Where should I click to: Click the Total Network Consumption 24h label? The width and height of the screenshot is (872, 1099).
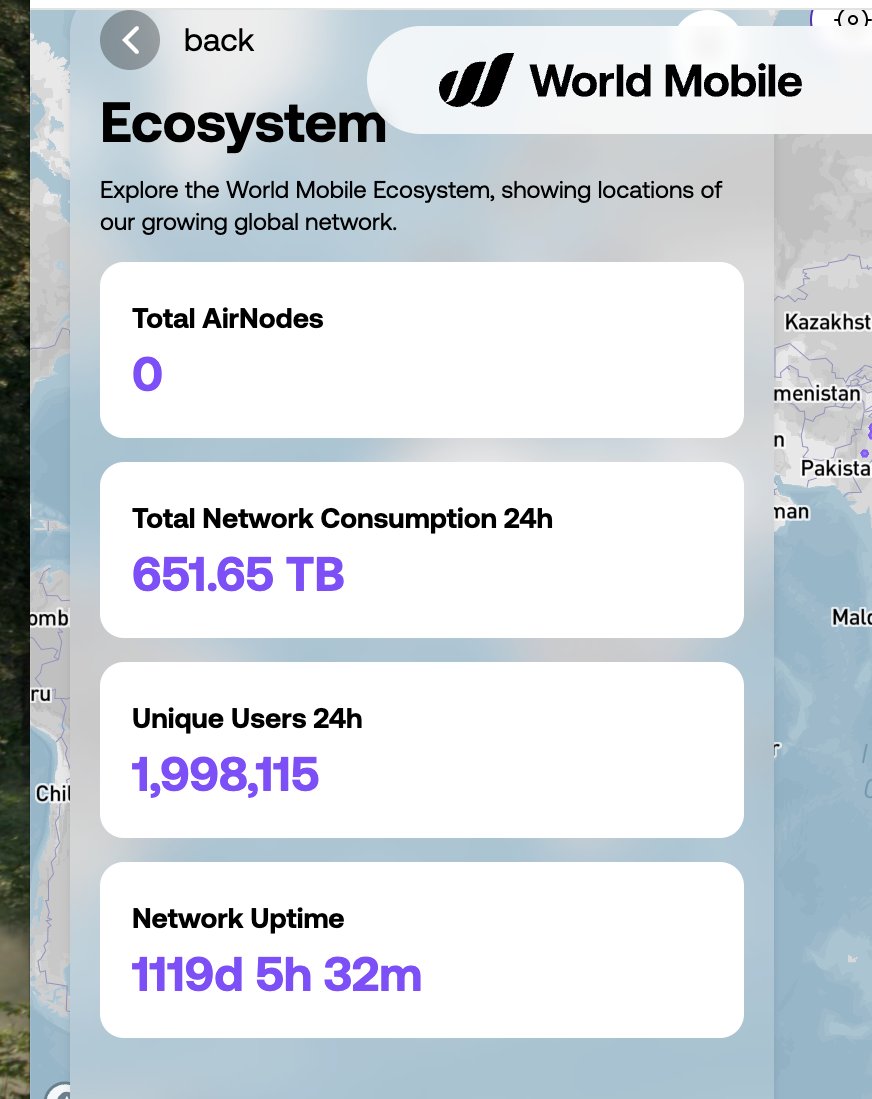(x=342, y=519)
